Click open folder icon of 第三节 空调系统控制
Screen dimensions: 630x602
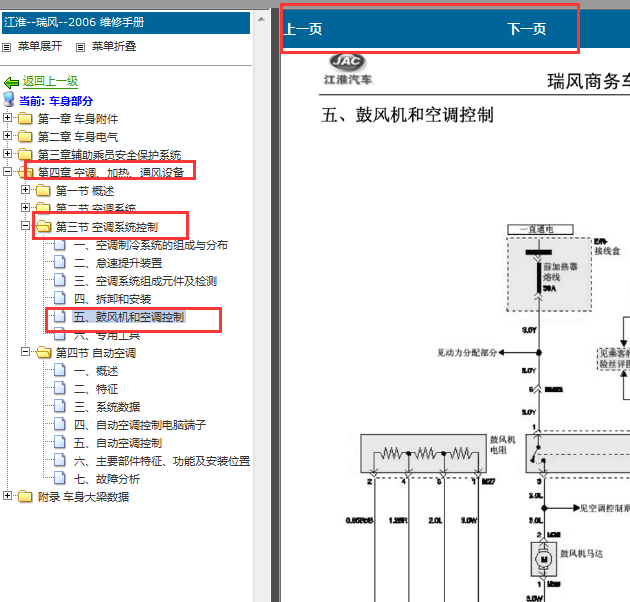(43, 227)
